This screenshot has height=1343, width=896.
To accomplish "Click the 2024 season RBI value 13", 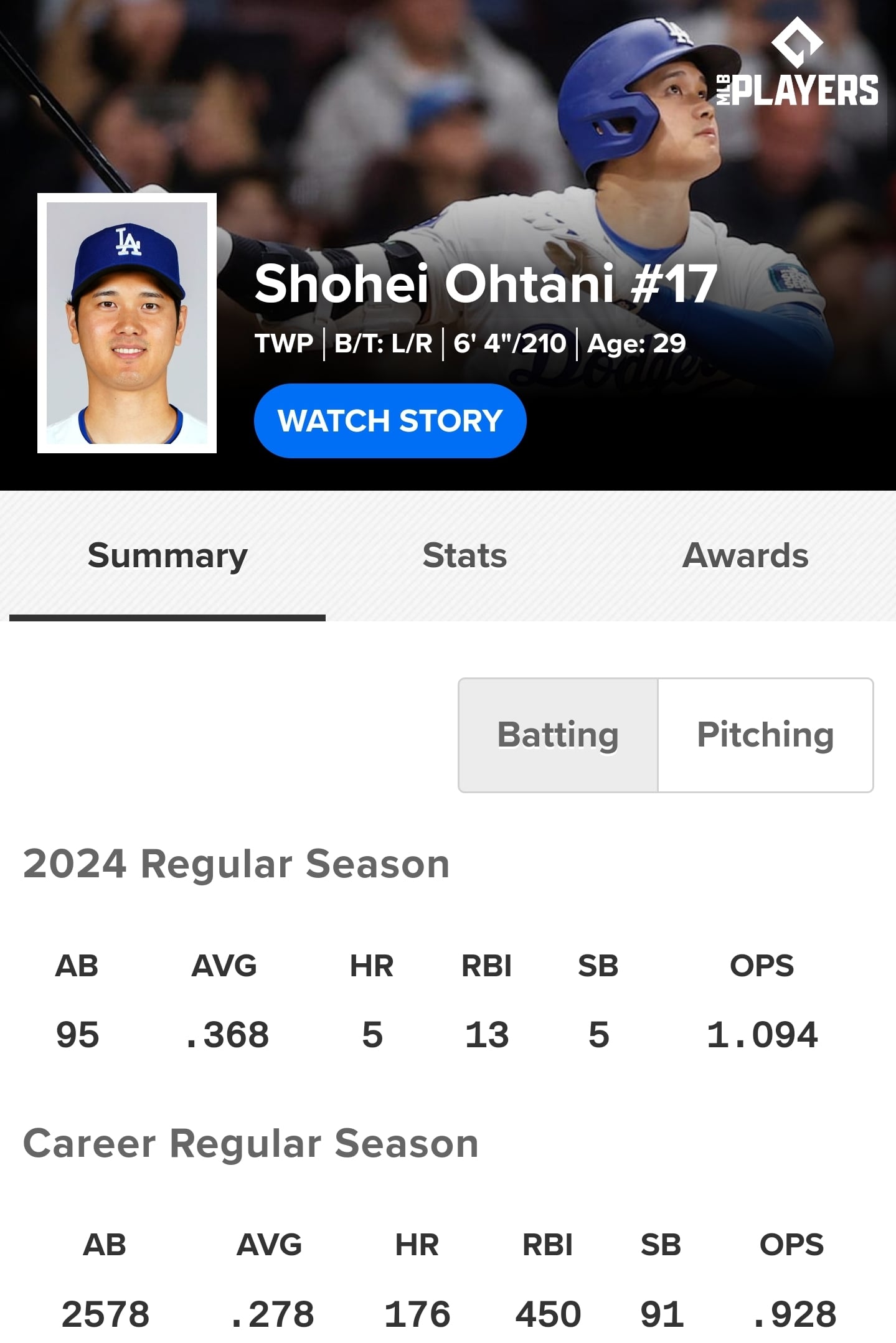I will coord(487,1035).
